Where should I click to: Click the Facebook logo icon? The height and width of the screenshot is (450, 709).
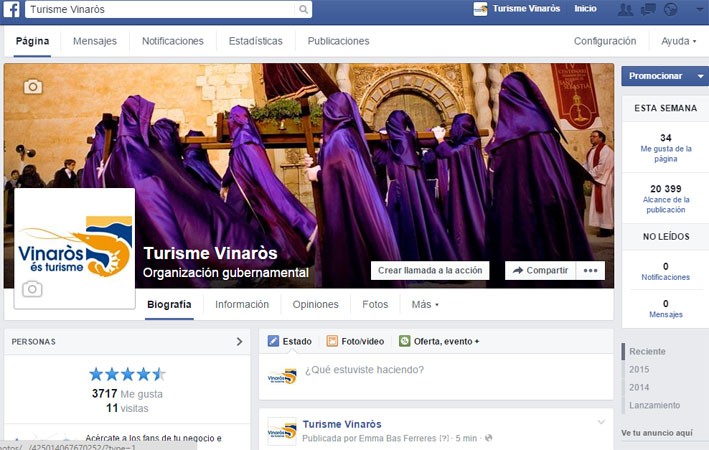[x=12, y=9]
